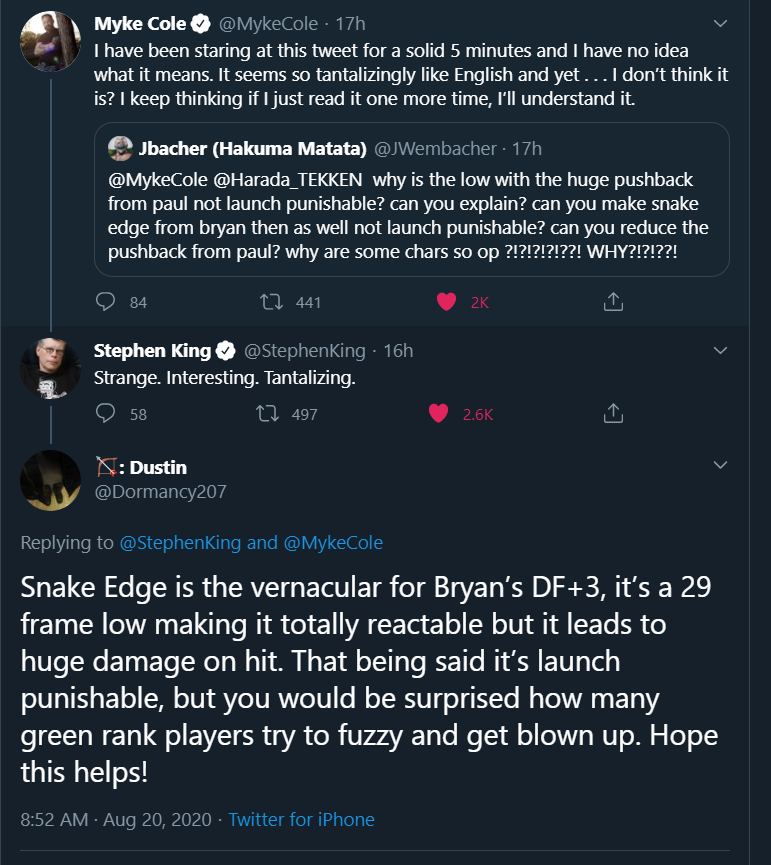Open Jbacher's small avatar in quote
Viewport: 771px width, 865px height.
point(120,148)
